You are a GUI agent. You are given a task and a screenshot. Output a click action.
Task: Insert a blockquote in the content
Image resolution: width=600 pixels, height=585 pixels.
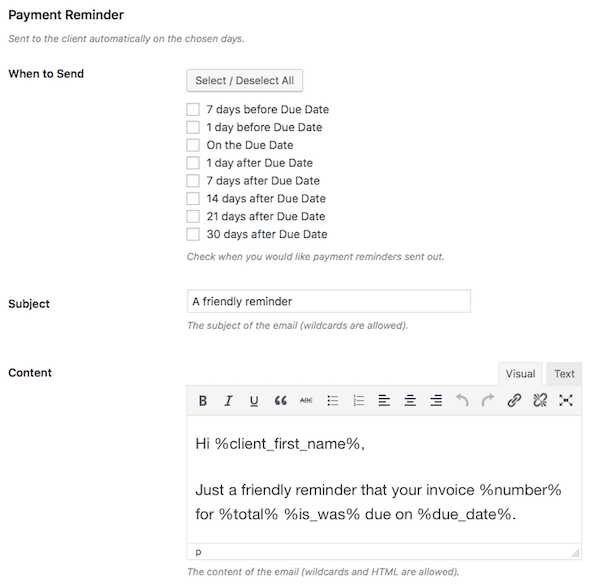[x=280, y=401]
